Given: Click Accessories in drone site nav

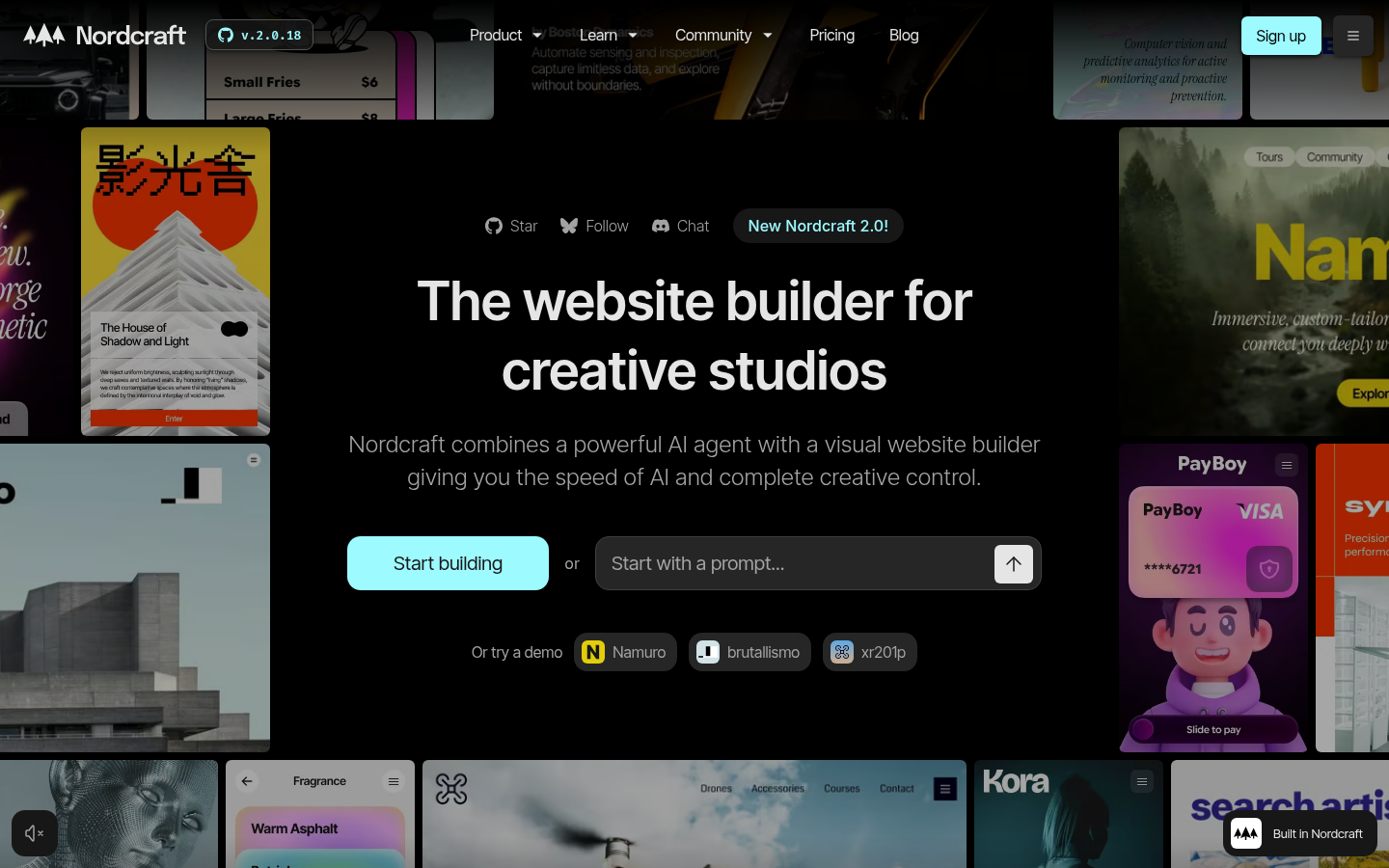Looking at the screenshot, I should point(777,789).
